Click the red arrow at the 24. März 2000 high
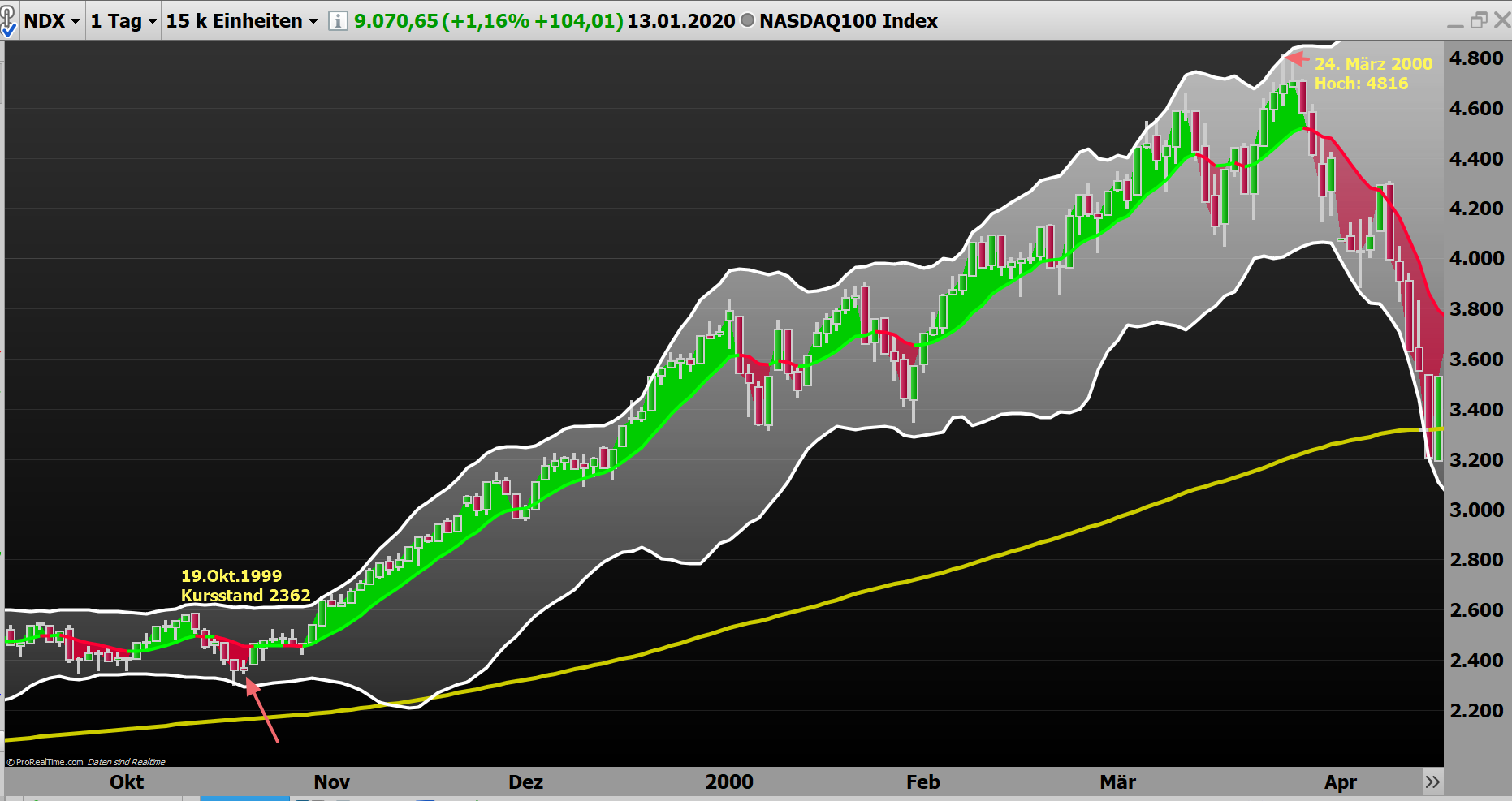The width and height of the screenshot is (1512, 801). [x=1297, y=58]
